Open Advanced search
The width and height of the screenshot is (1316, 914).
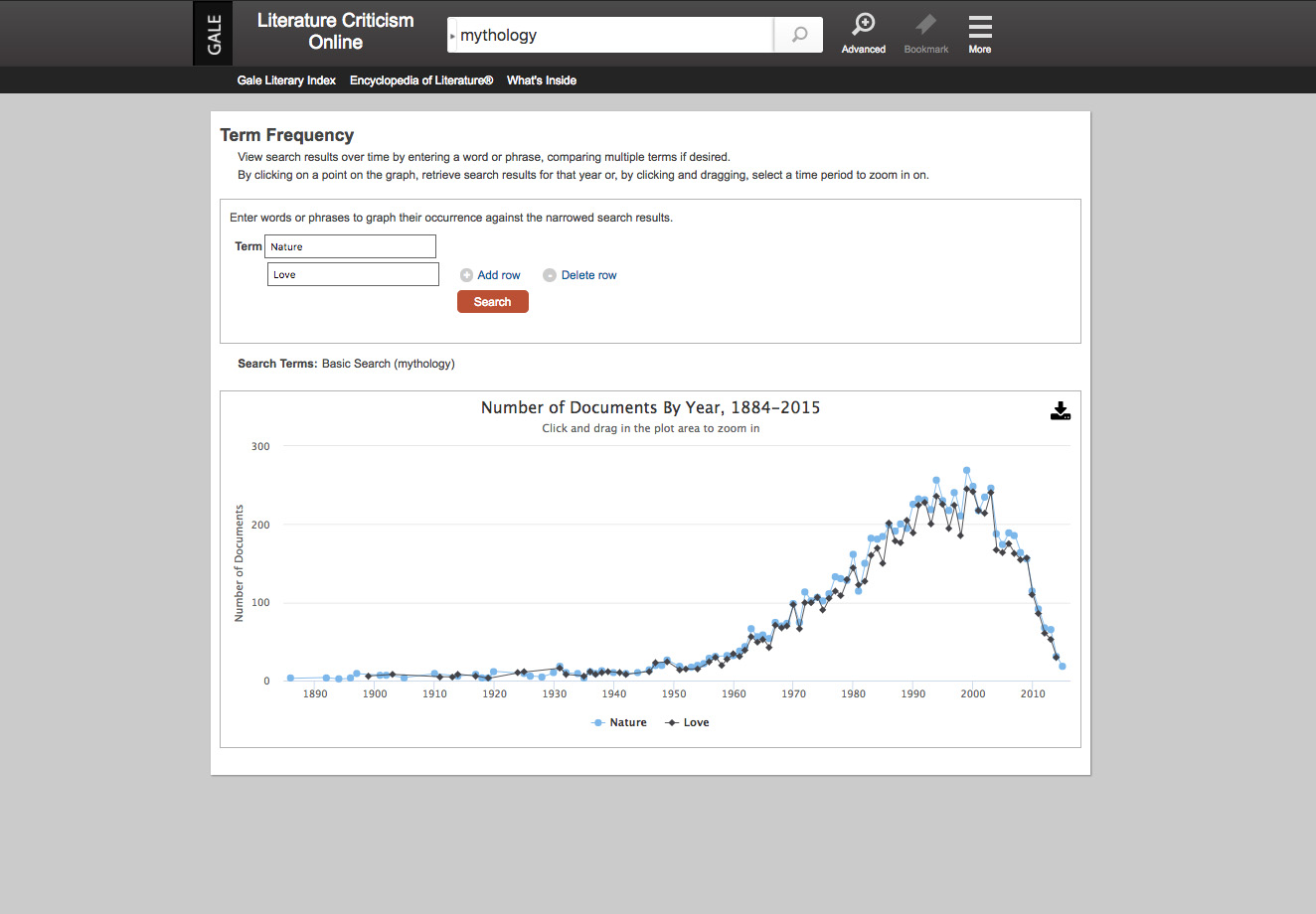click(864, 34)
